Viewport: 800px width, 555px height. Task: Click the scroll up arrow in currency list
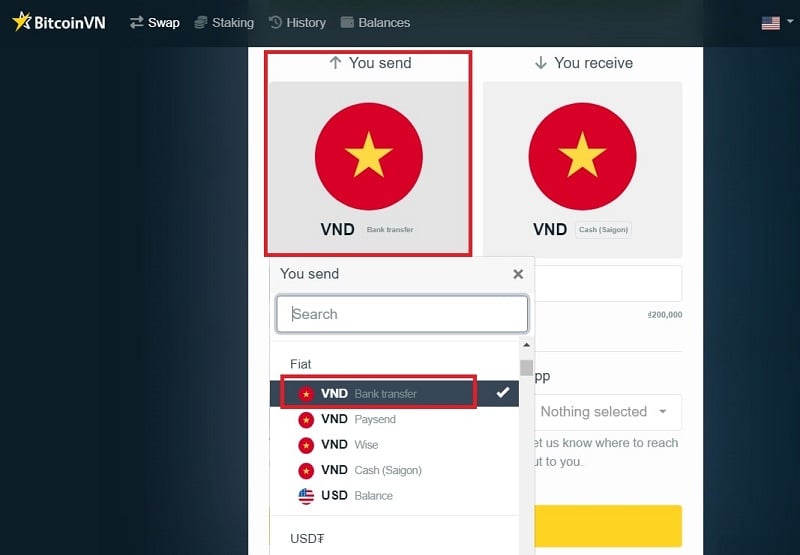click(527, 345)
